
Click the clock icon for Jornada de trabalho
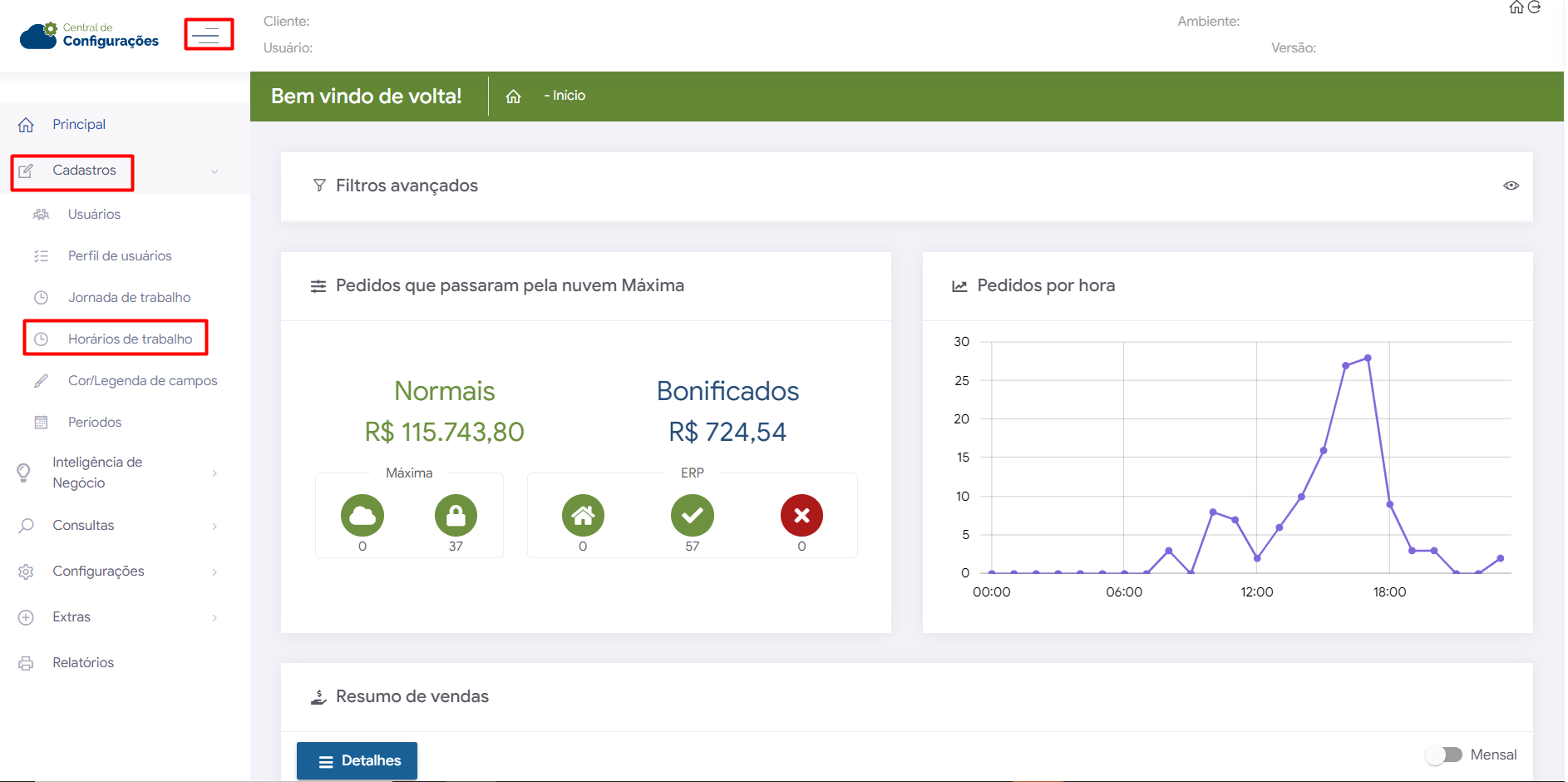click(x=41, y=298)
